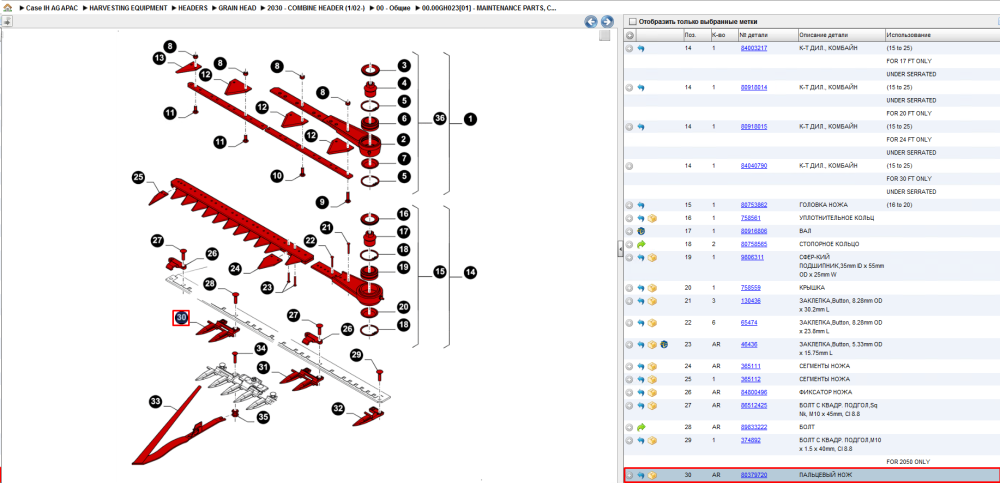
Task: Open part number link 80910015
Action: tap(753, 127)
